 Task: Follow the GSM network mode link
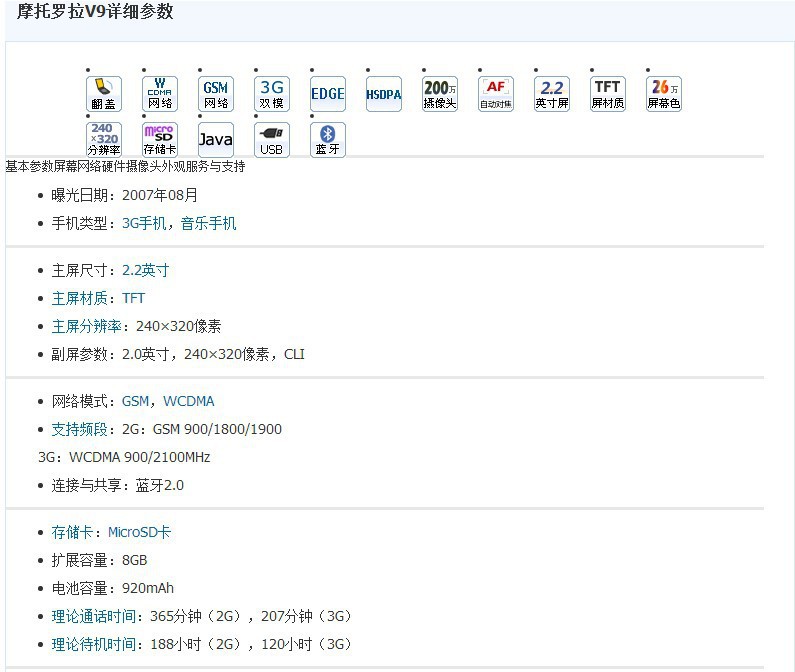135,401
